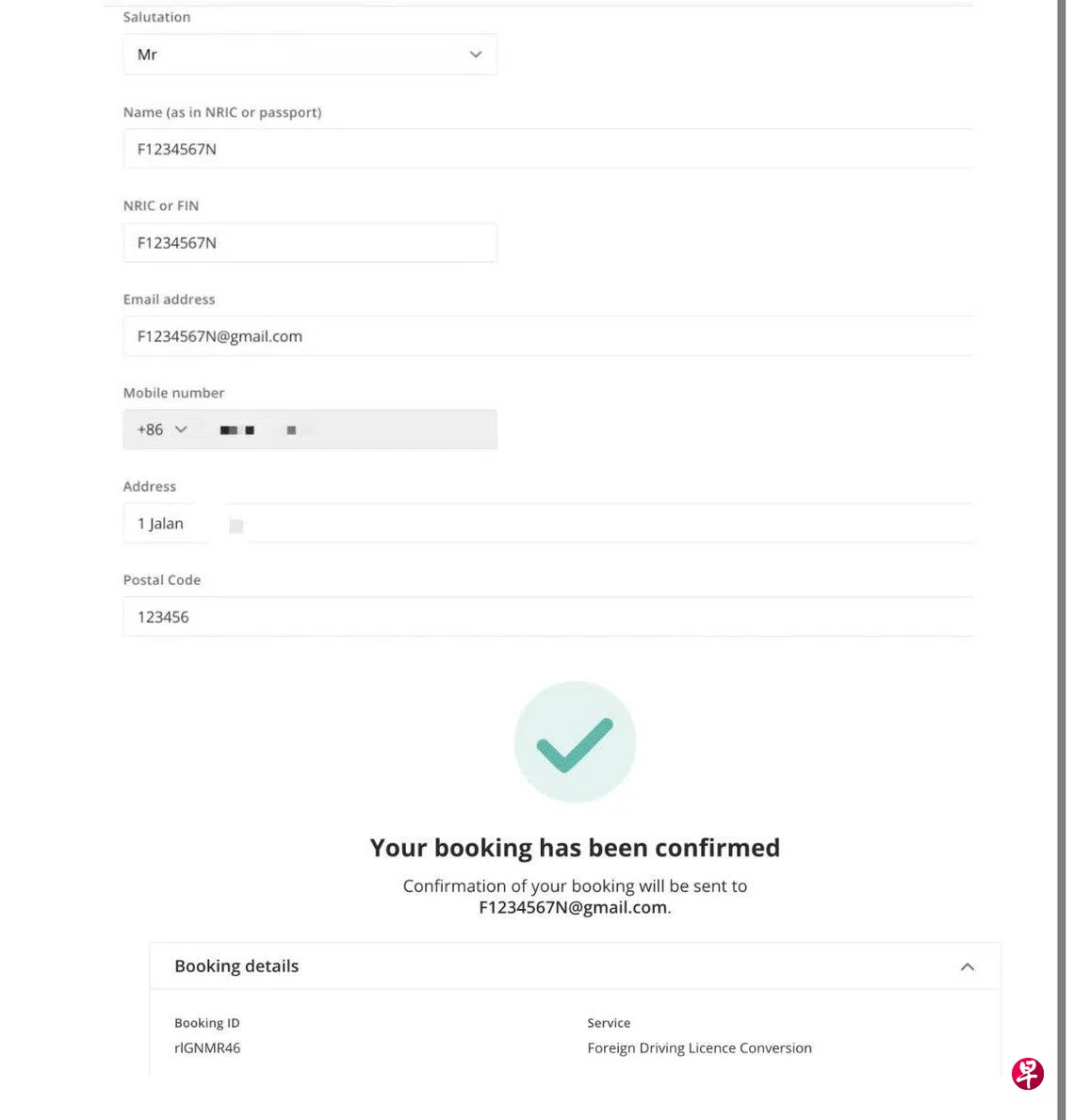The width and height of the screenshot is (1074, 1120).
Task: Click the Salutation field label
Action: [156, 17]
